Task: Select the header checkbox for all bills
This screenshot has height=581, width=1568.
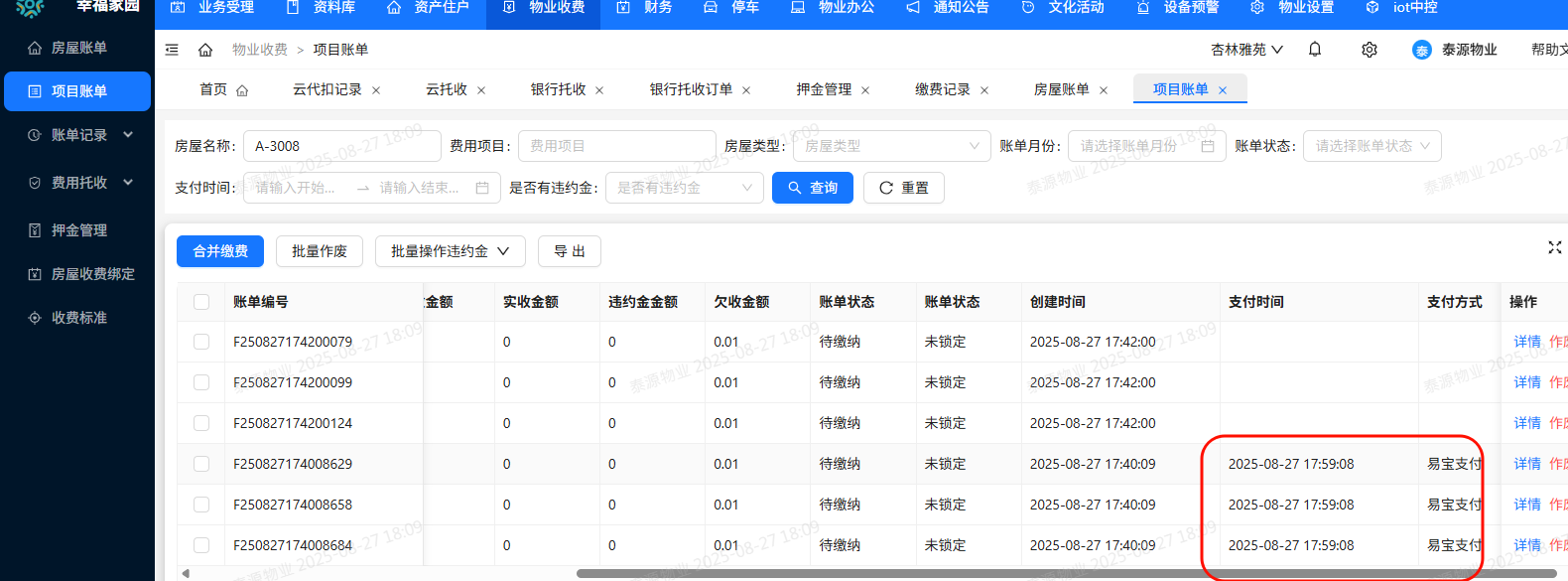Action: coord(201,302)
